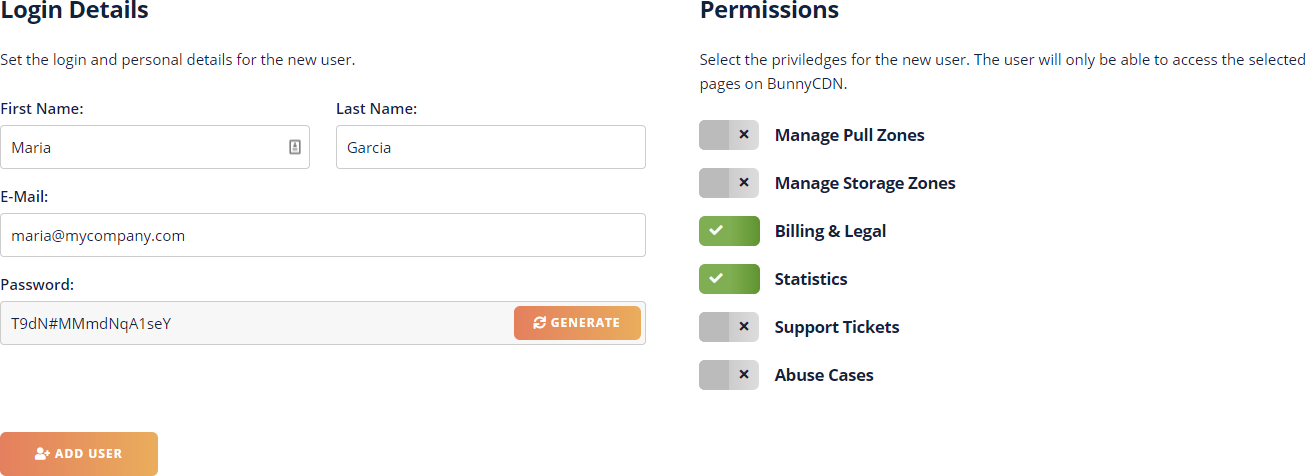Toggle on the Abuse Cases permission
This screenshot has width=1305, height=476.
tap(729, 375)
